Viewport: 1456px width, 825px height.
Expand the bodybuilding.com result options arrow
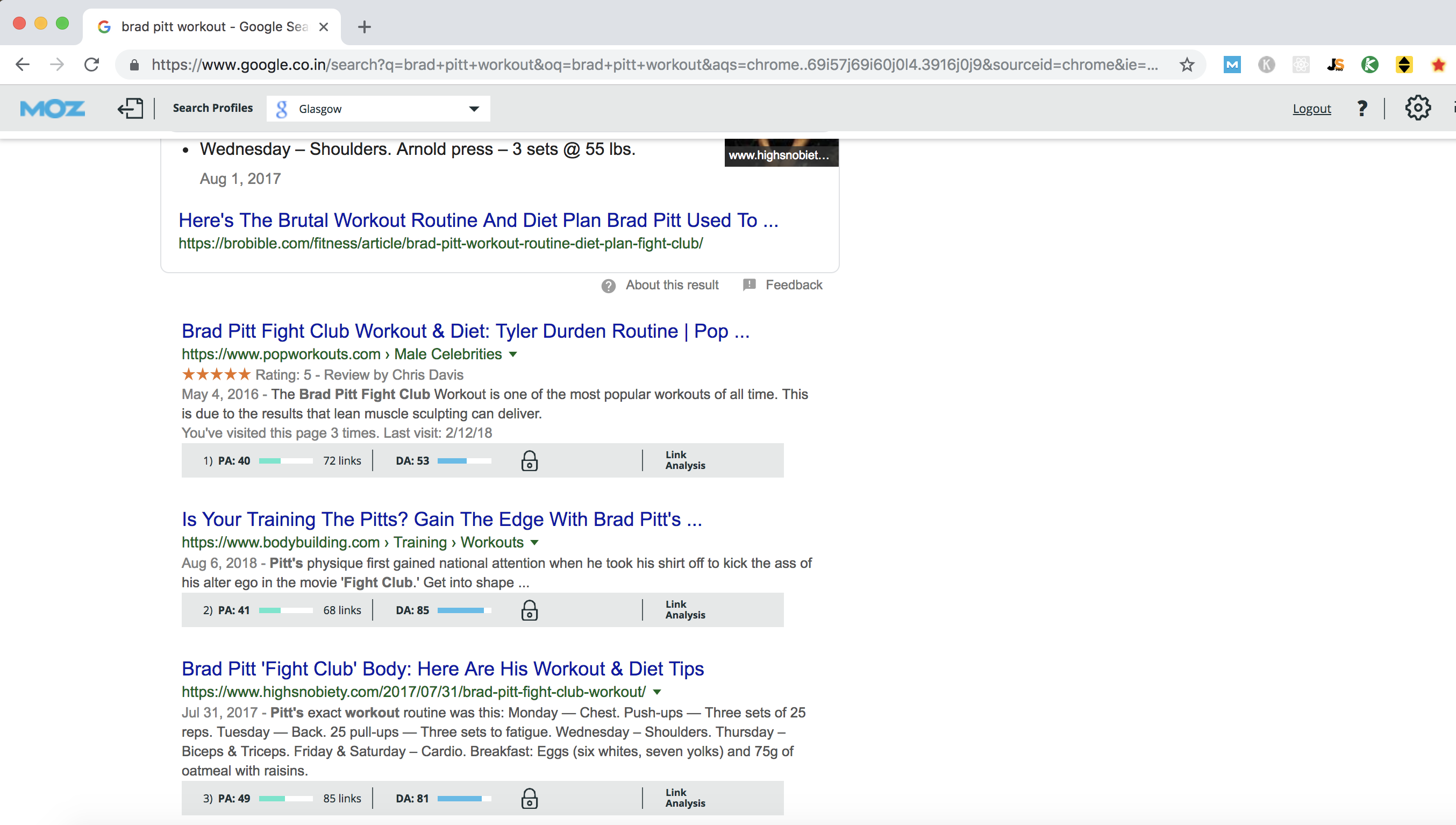[534, 543]
